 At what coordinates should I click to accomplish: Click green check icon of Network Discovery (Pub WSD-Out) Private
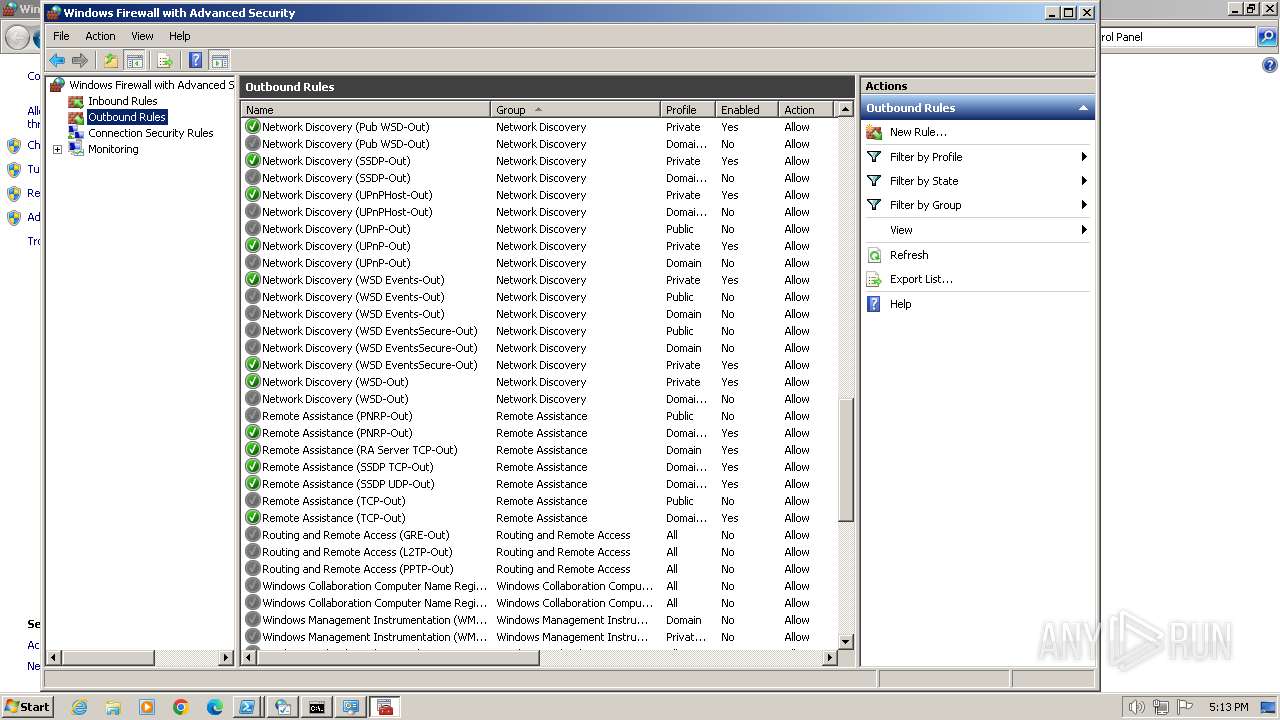coord(253,127)
